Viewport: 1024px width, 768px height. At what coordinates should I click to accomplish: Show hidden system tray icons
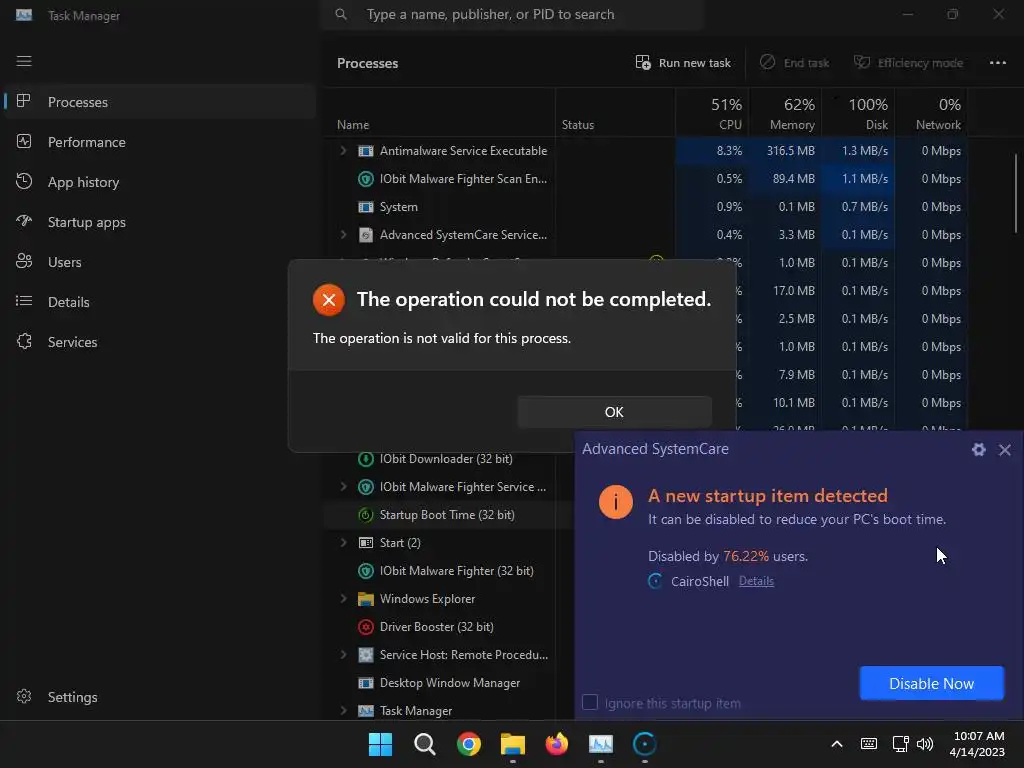[837, 744]
